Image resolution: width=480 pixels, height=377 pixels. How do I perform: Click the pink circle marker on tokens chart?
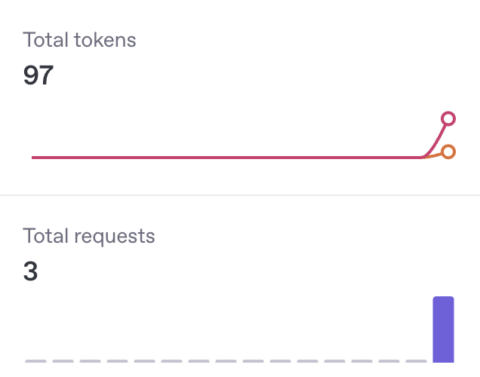[448, 119]
